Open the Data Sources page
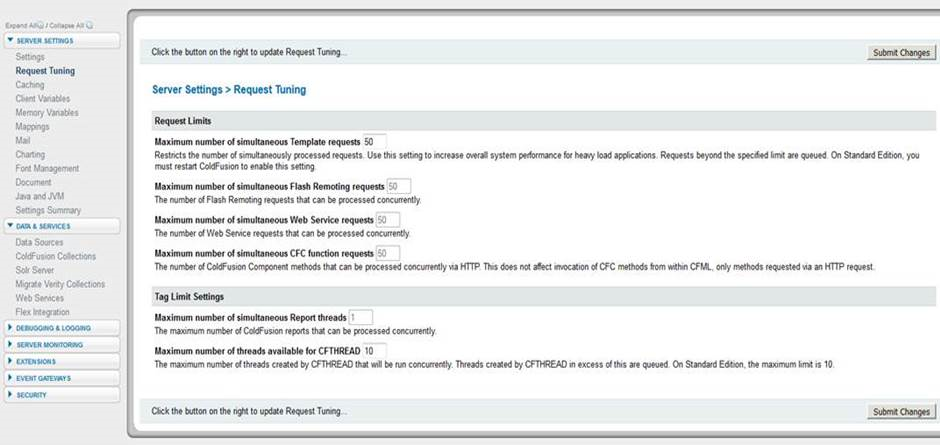The width and height of the screenshot is (940, 445). (x=39, y=242)
